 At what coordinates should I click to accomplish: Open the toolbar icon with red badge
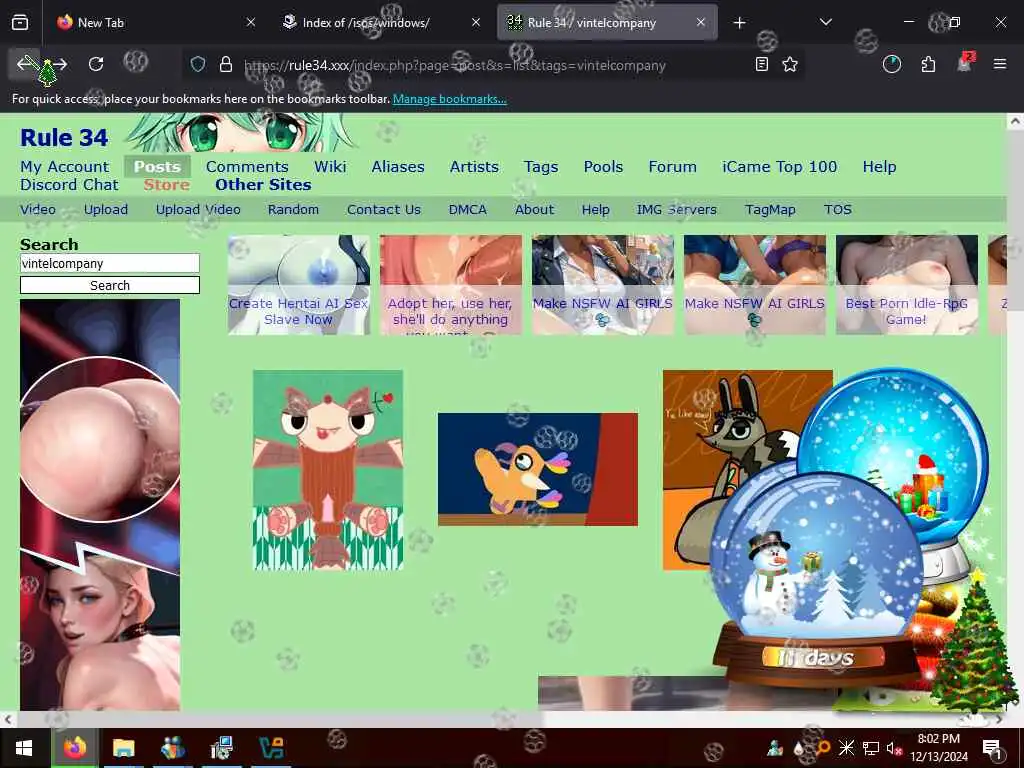pos(965,63)
